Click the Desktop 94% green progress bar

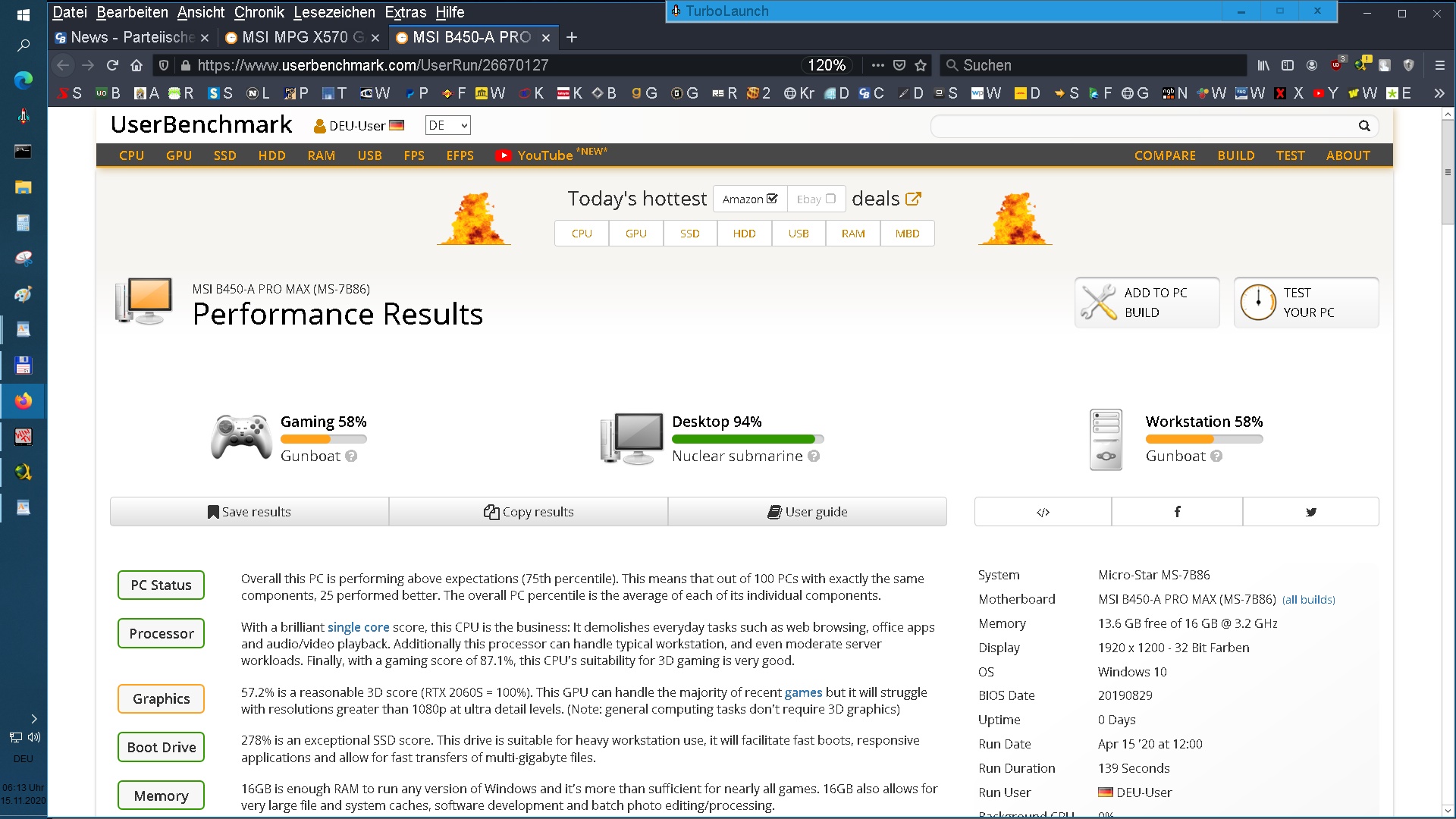tap(743, 439)
